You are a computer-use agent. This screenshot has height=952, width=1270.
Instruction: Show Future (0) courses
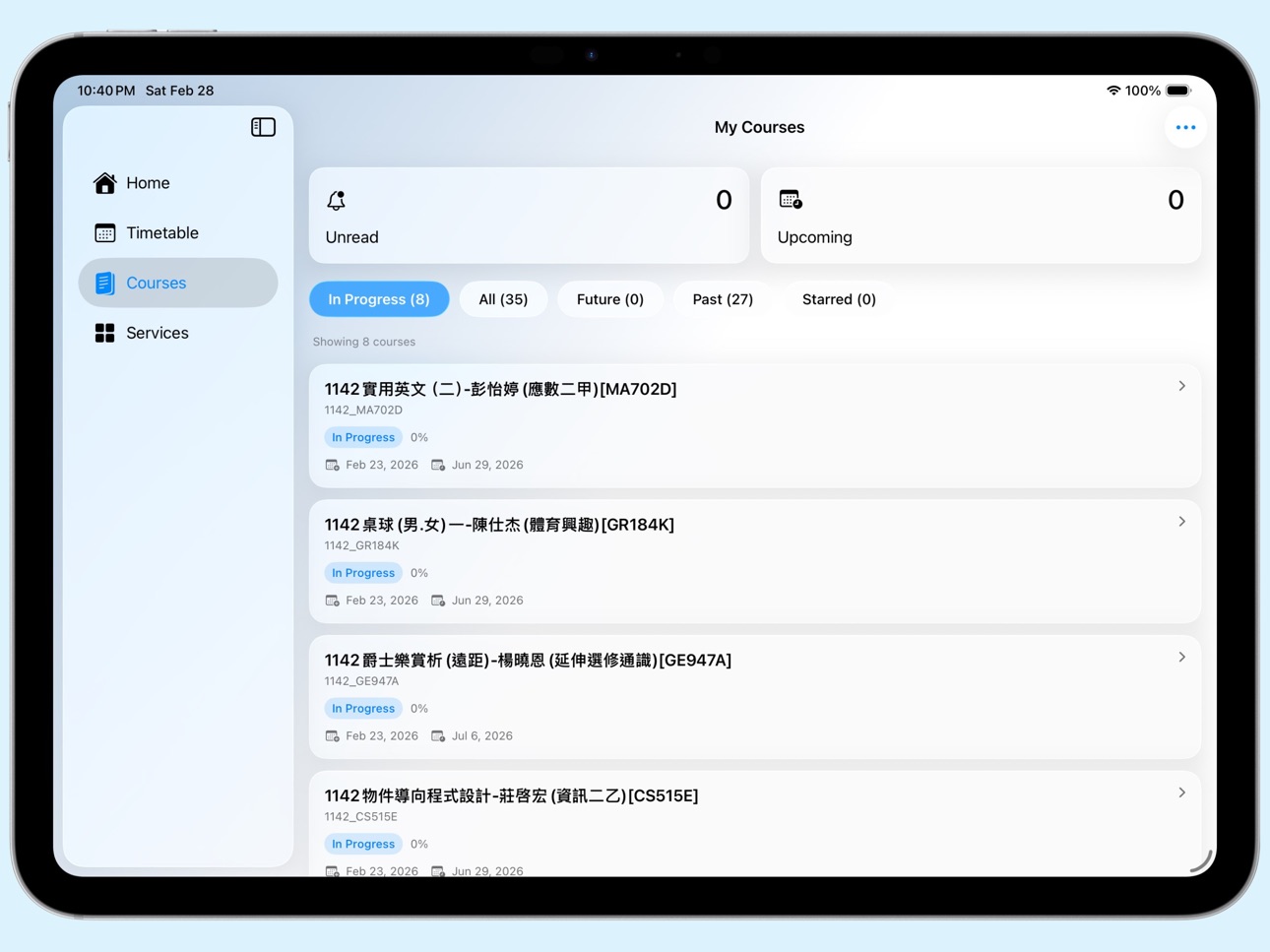610,299
